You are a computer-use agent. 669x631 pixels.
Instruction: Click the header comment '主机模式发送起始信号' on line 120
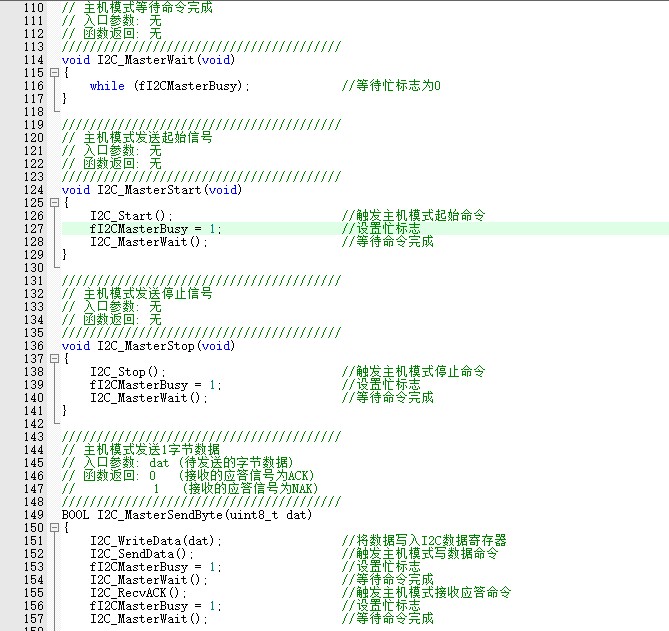pos(148,138)
